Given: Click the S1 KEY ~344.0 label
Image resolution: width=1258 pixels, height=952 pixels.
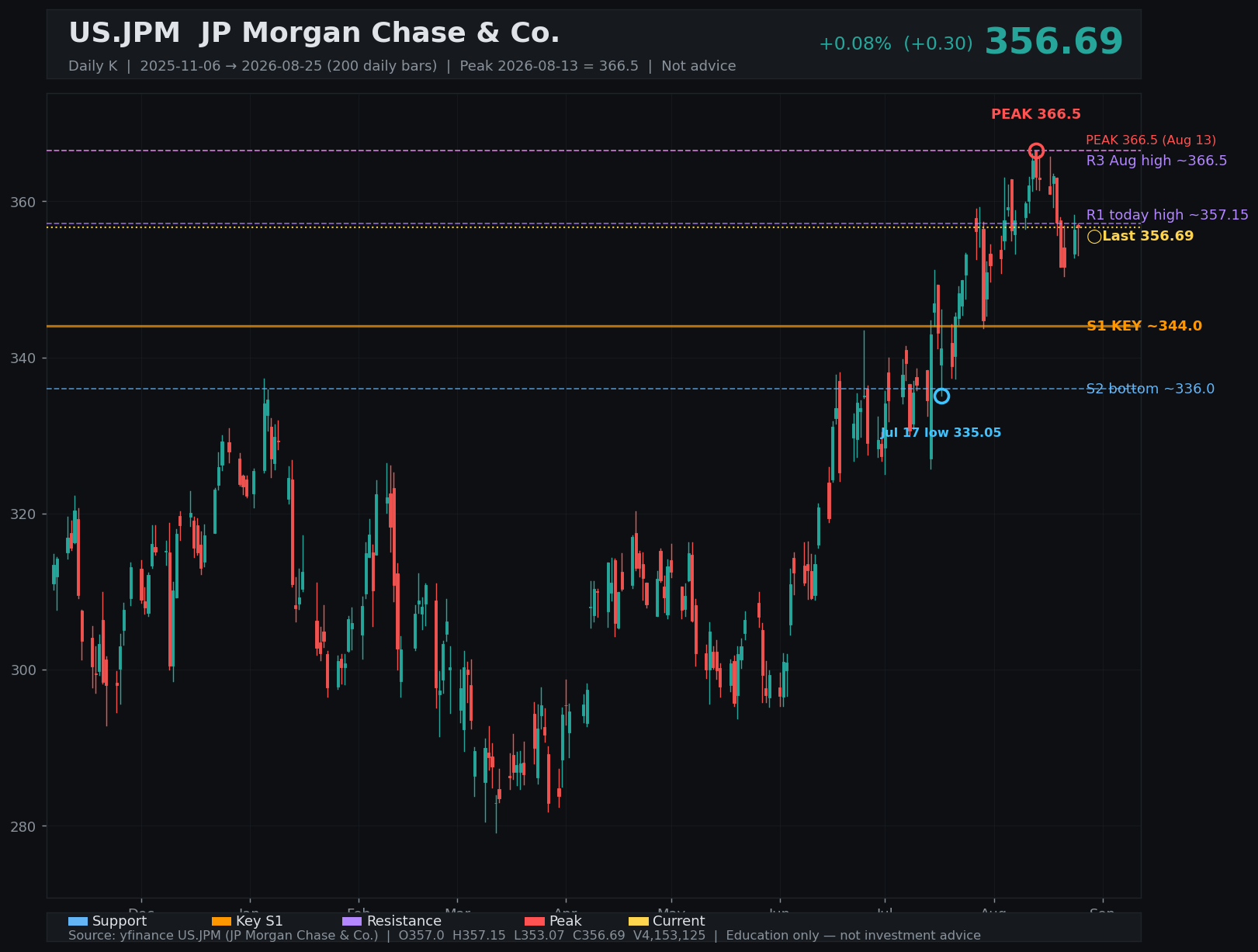Looking at the screenshot, I should (x=1144, y=326).
